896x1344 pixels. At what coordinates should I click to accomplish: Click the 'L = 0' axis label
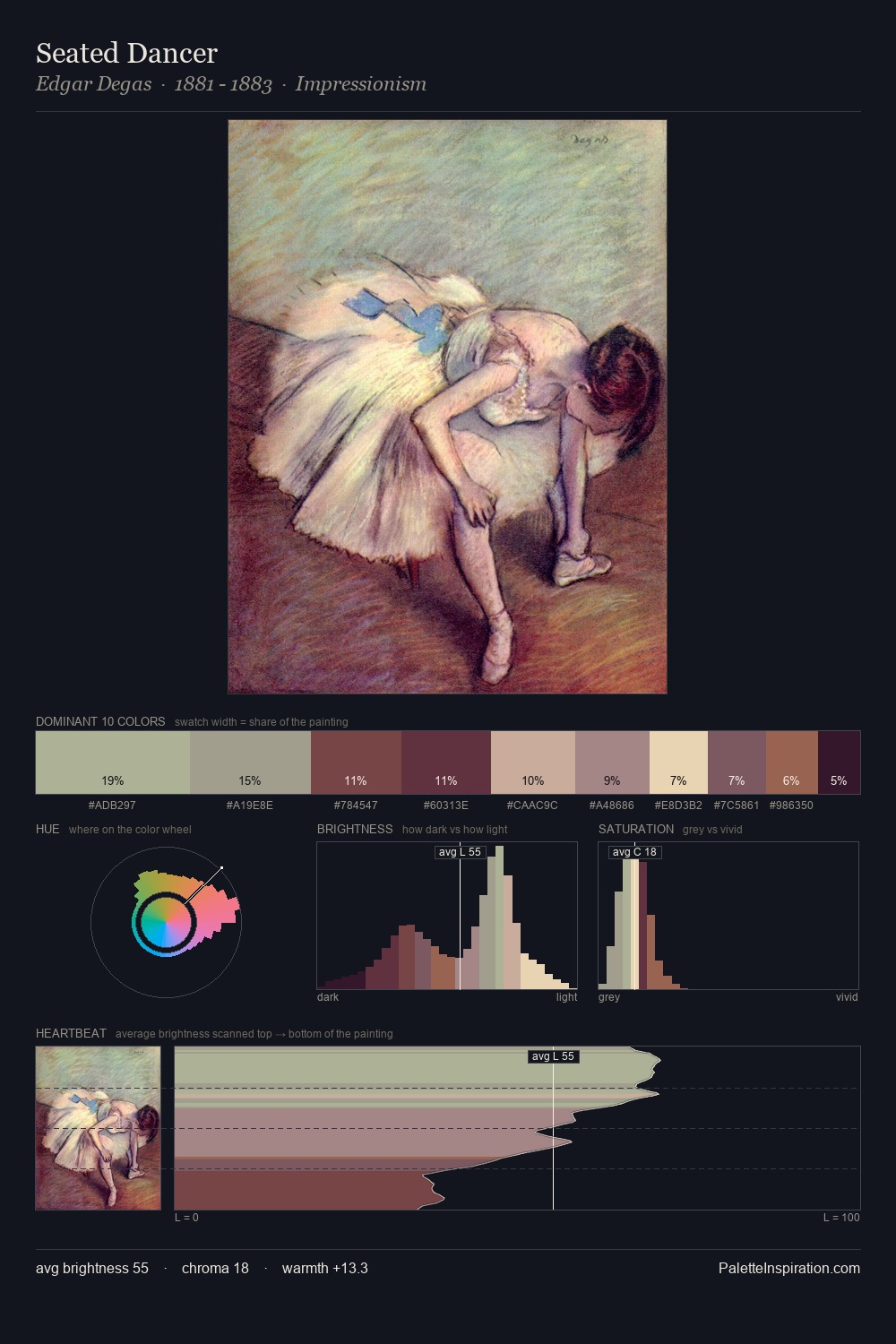[186, 1218]
